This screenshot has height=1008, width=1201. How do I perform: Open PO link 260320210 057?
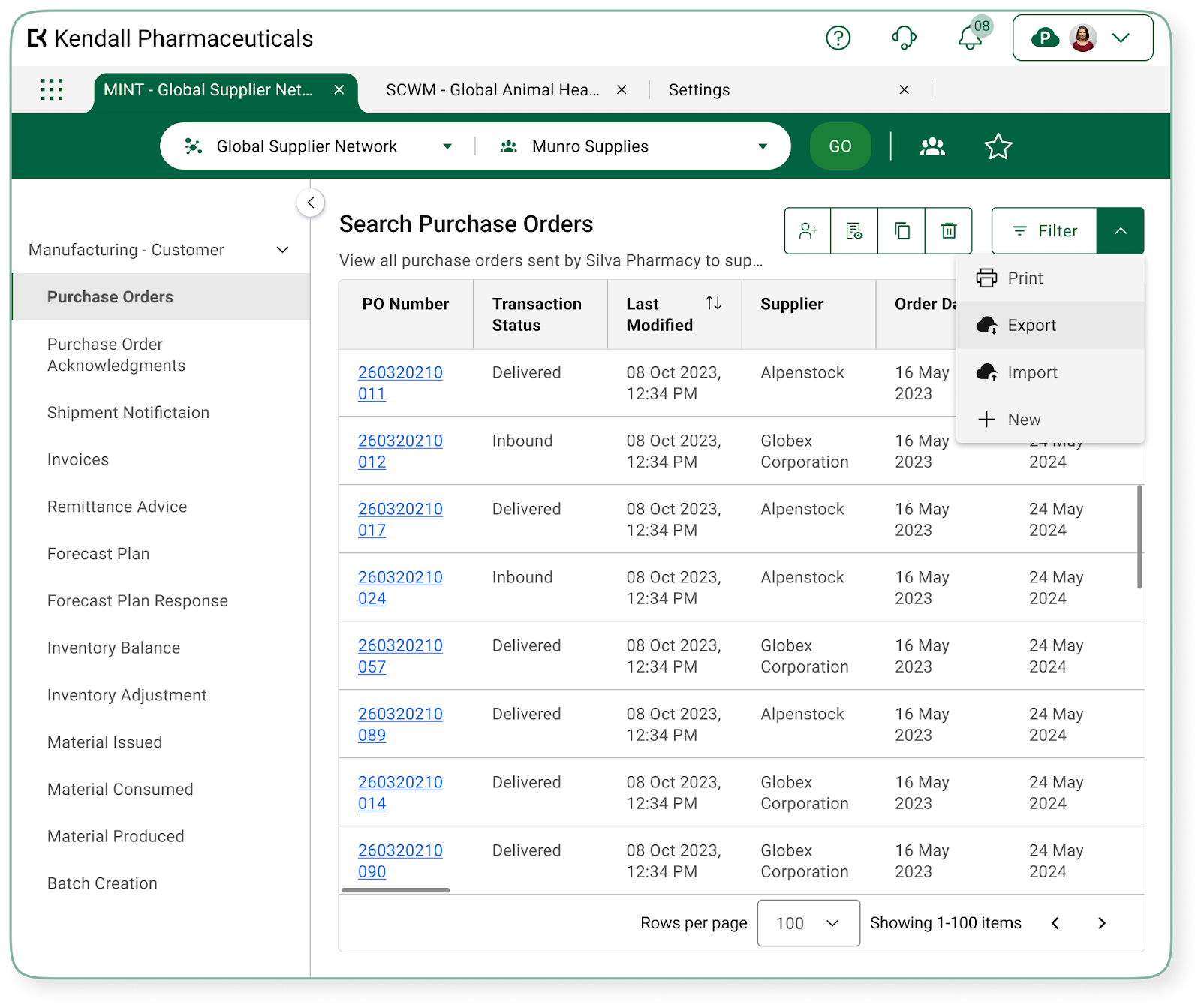(x=400, y=656)
